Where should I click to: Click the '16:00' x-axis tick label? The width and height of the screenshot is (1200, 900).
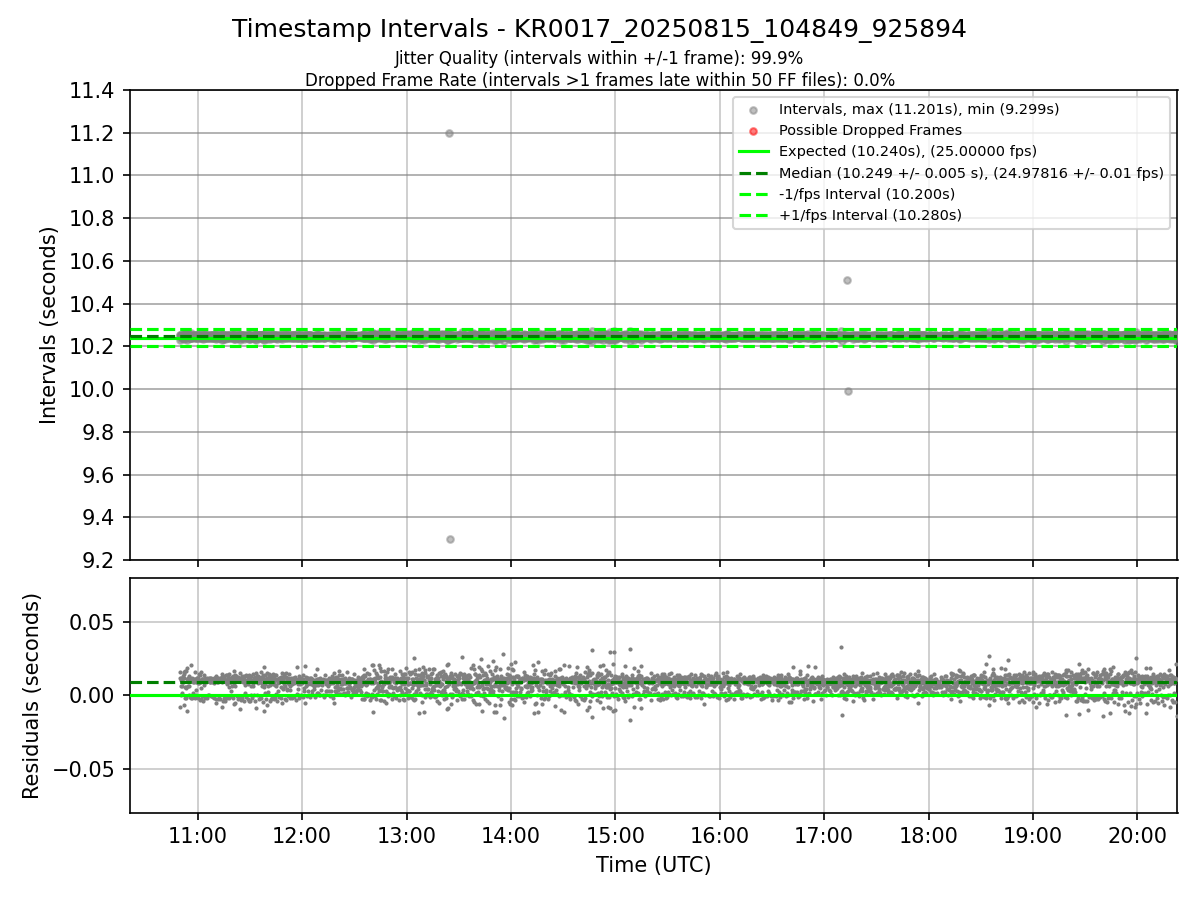coord(719,834)
